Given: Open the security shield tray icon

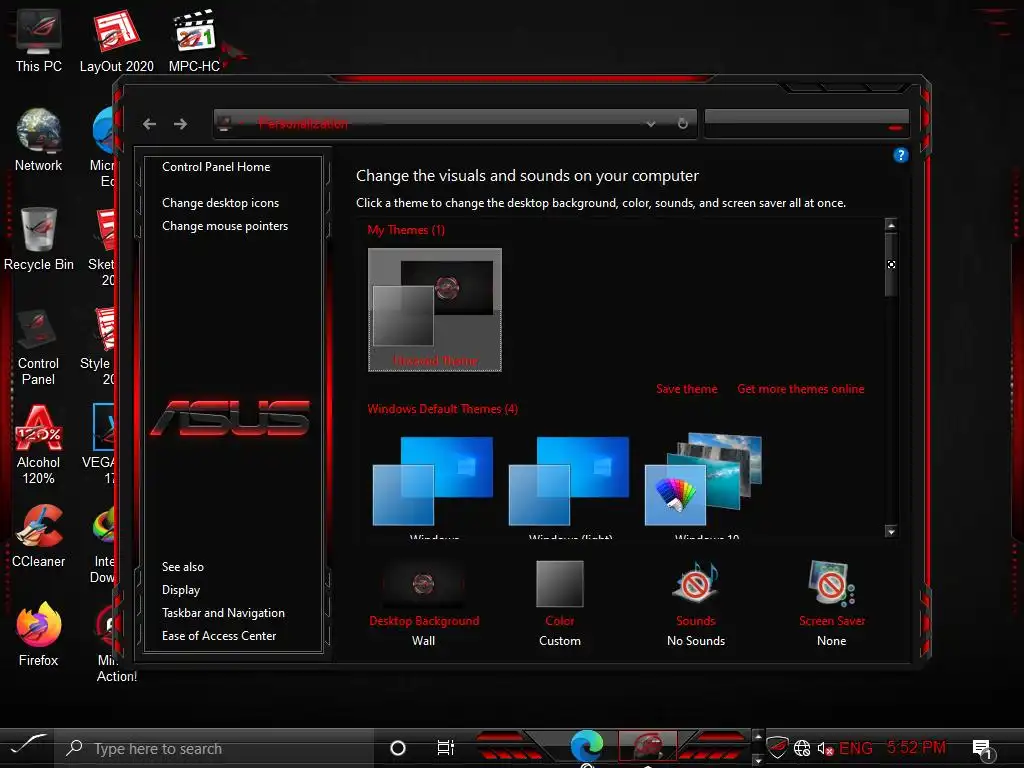Looking at the screenshot, I should [x=777, y=748].
